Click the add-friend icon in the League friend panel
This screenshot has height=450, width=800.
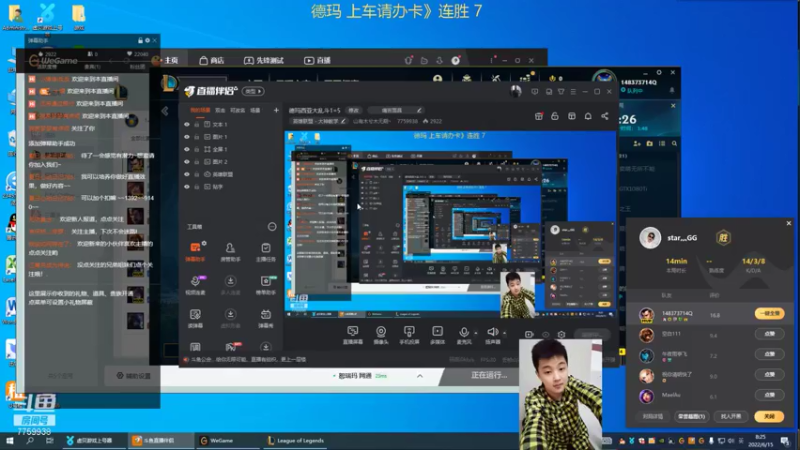pos(637,144)
